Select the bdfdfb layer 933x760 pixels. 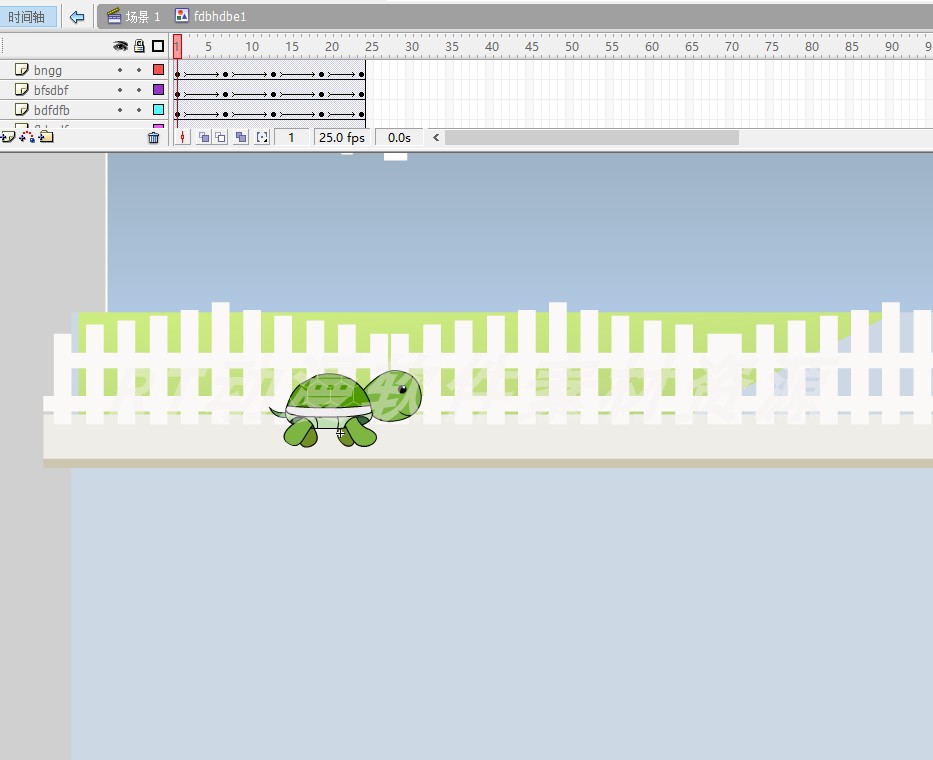click(84, 110)
